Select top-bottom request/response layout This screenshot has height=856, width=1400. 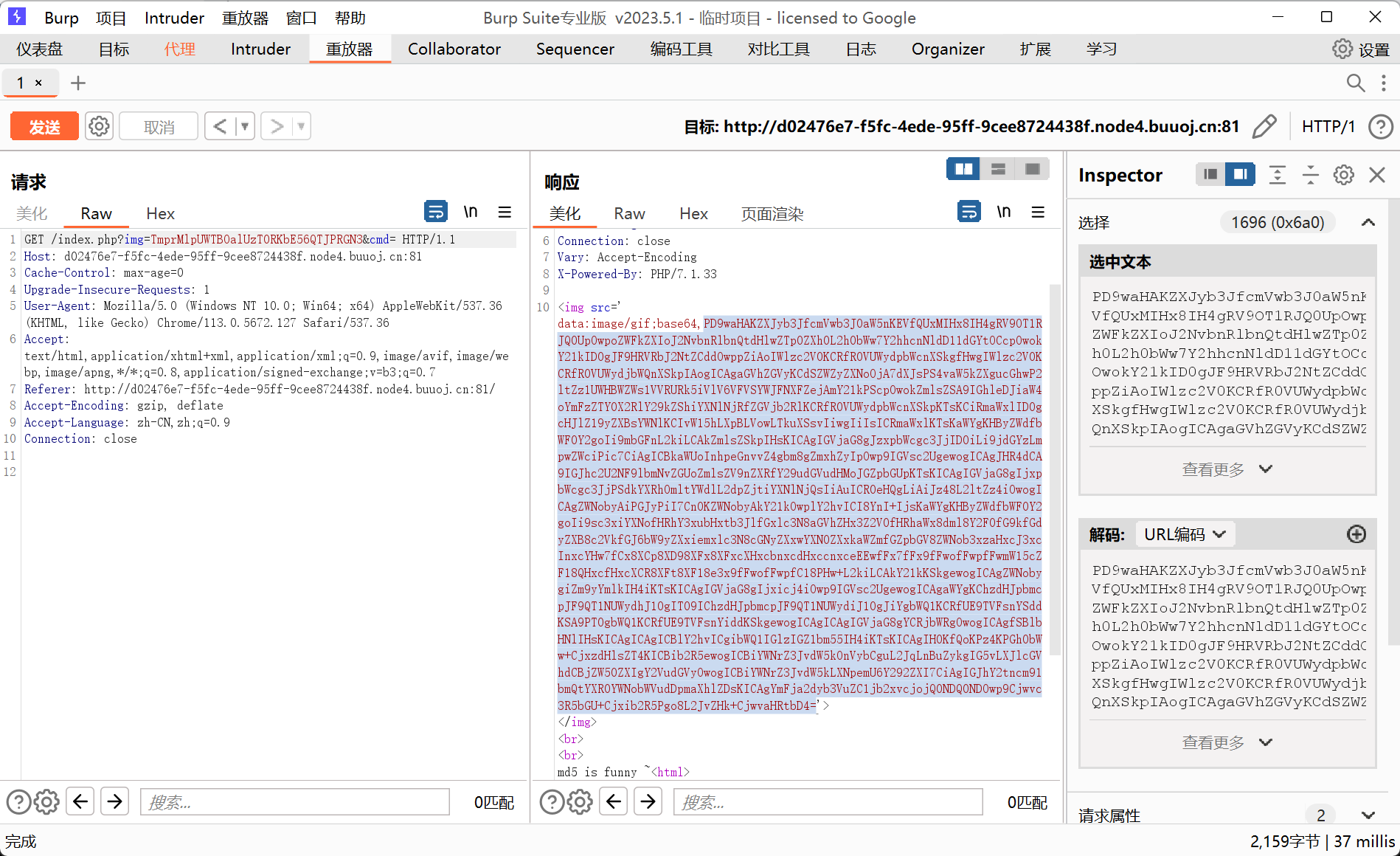point(998,169)
